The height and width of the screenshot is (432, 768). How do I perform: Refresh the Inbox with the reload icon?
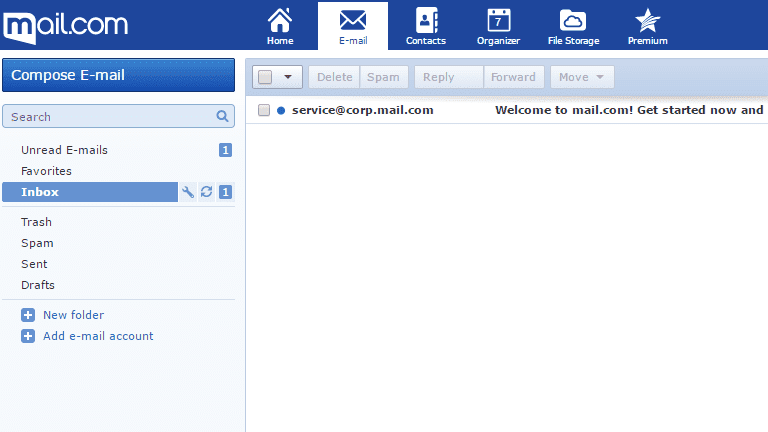tap(206, 192)
